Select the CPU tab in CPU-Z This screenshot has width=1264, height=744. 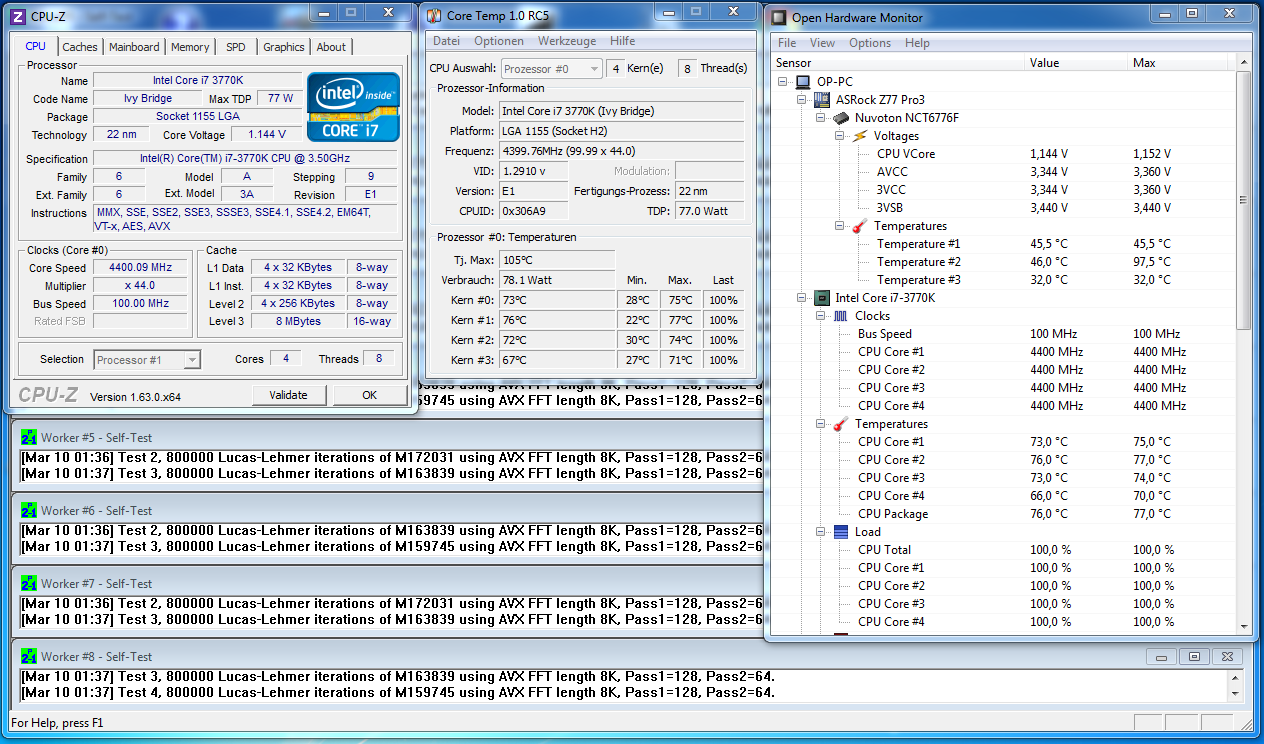coord(36,46)
